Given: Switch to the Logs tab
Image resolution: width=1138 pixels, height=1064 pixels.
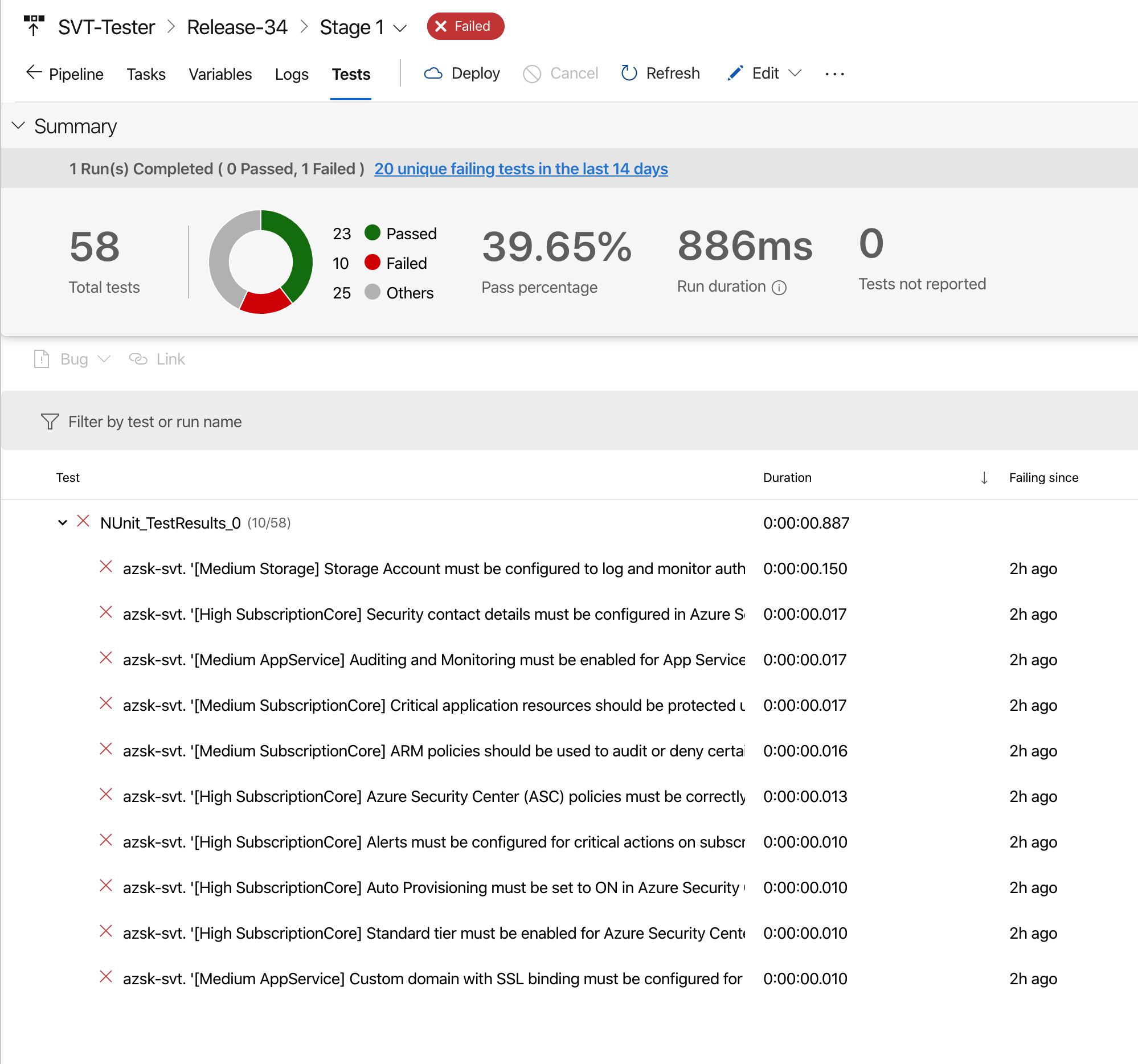Looking at the screenshot, I should pos(292,74).
